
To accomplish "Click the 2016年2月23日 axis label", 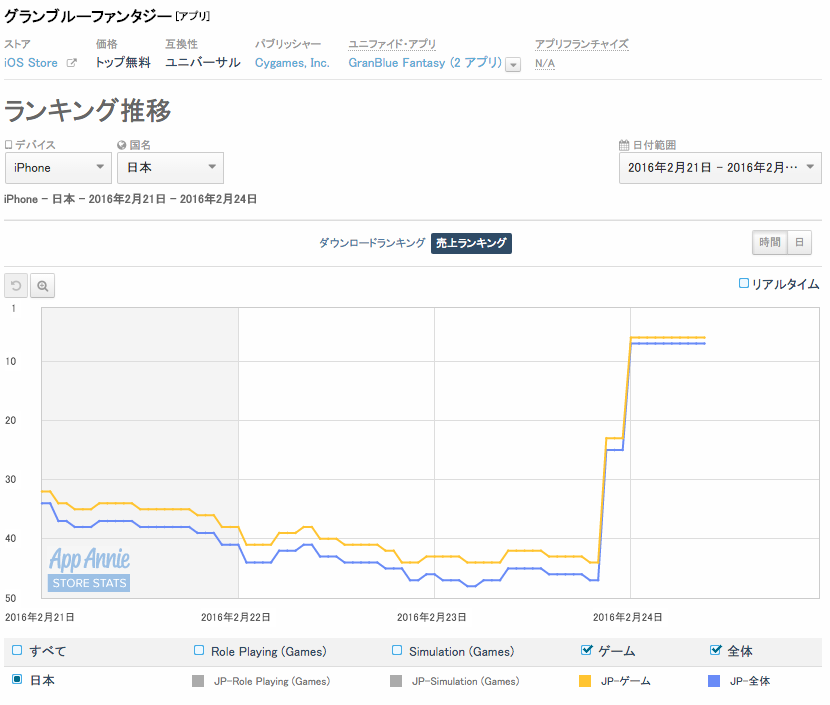I will click(x=431, y=617).
